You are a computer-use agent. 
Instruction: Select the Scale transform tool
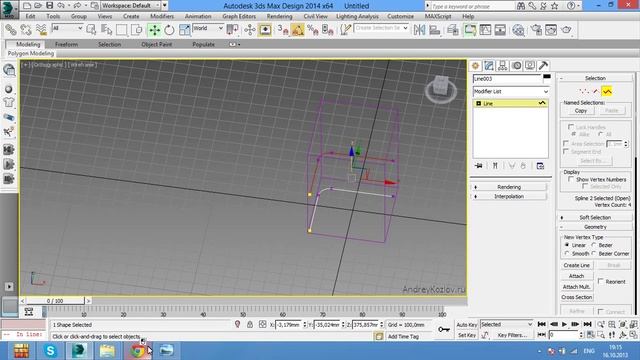184,30
